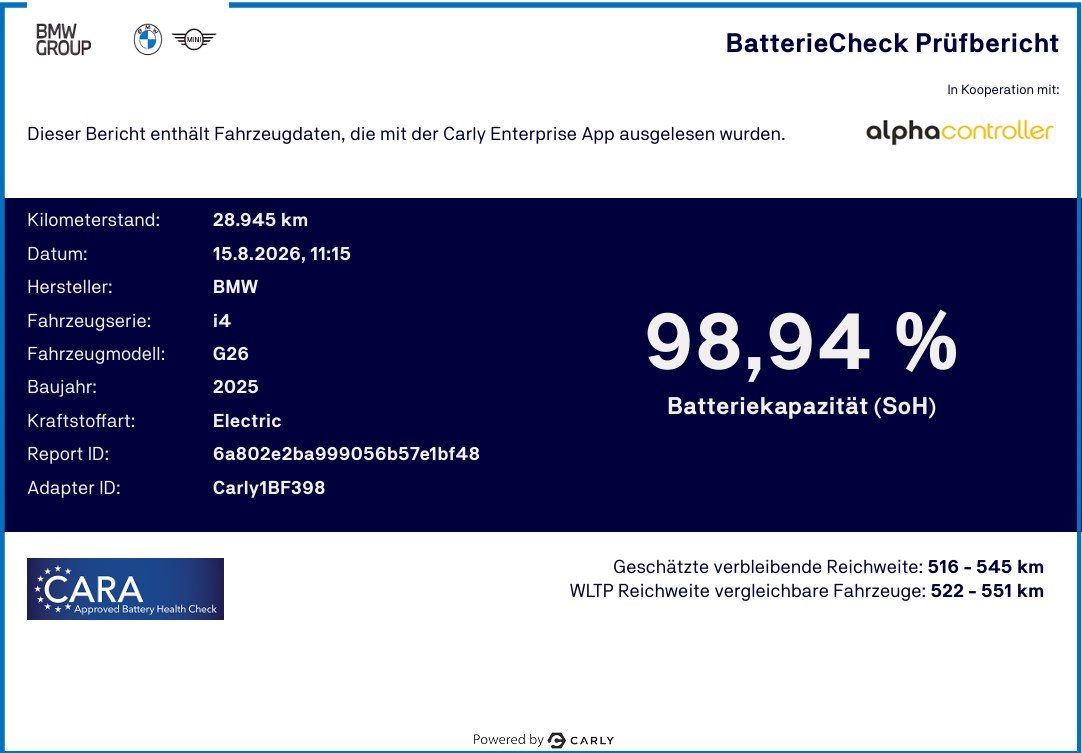Click the 'Powered by' text

pos(507,740)
